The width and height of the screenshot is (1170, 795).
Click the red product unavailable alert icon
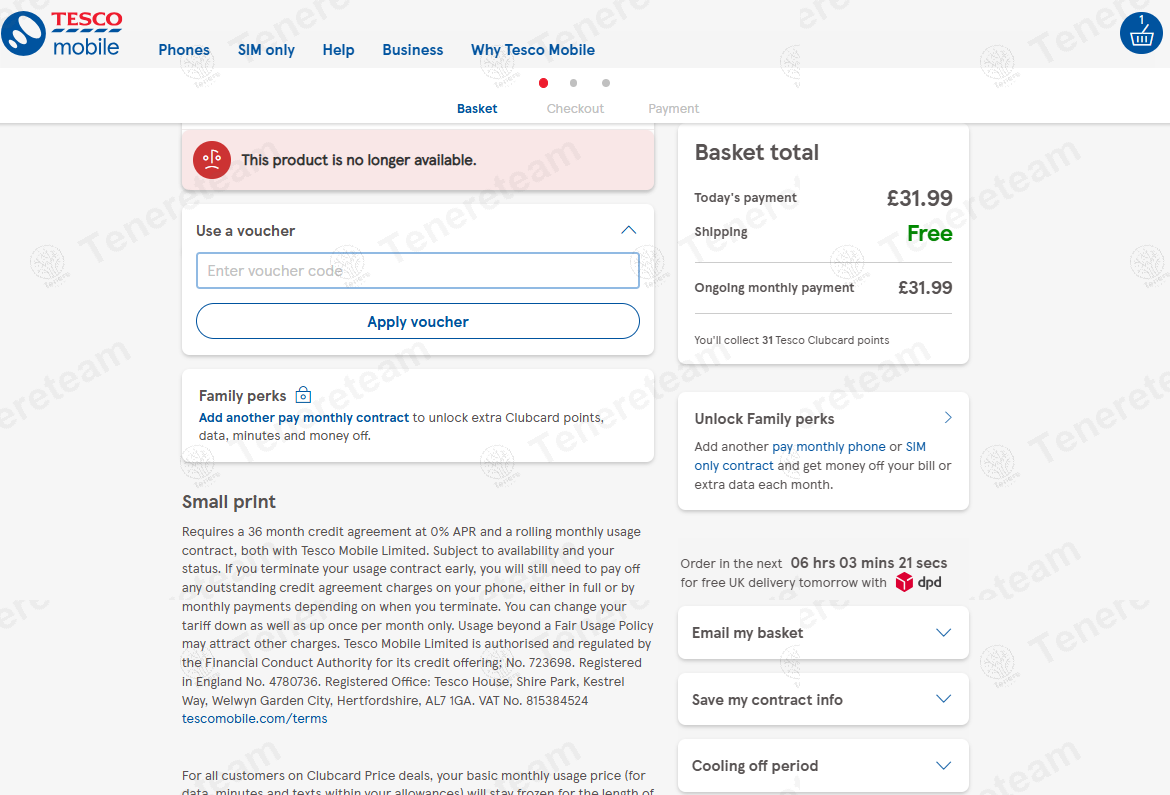(212, 160)
